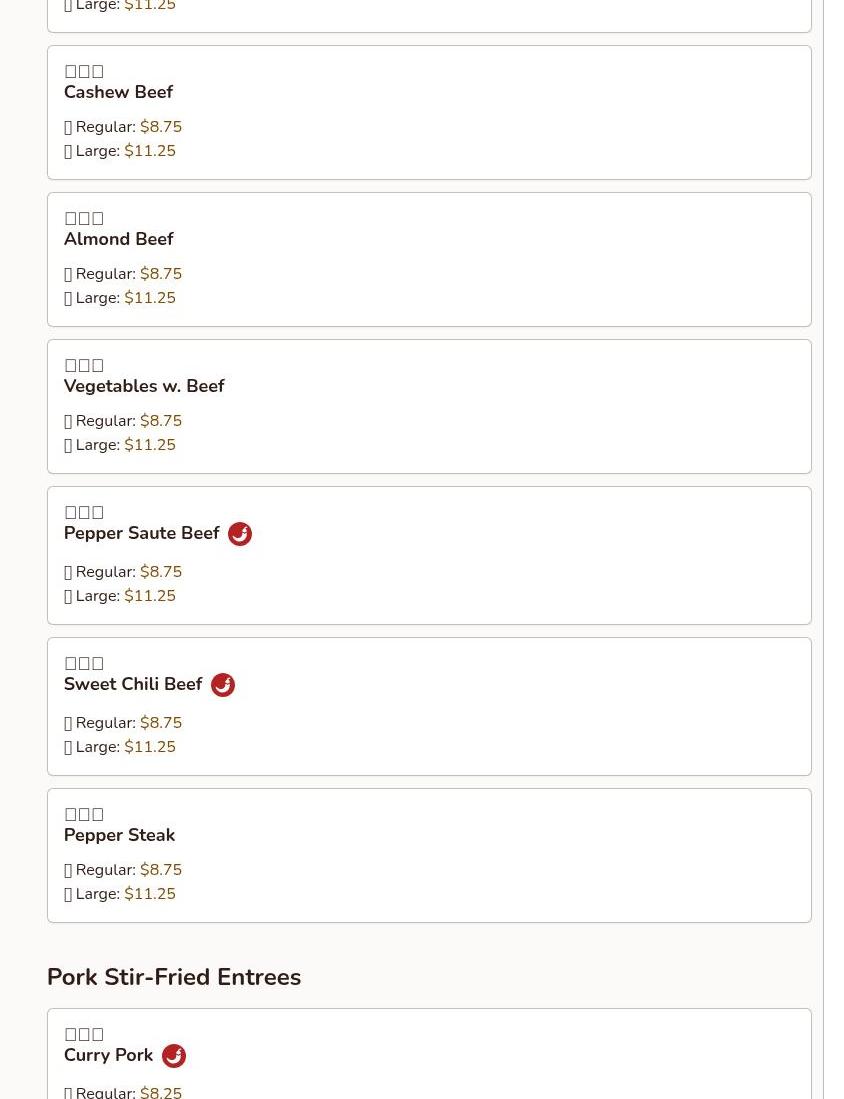Click the Pork Stir-Fried Entrees section heading

click(174, 977)
